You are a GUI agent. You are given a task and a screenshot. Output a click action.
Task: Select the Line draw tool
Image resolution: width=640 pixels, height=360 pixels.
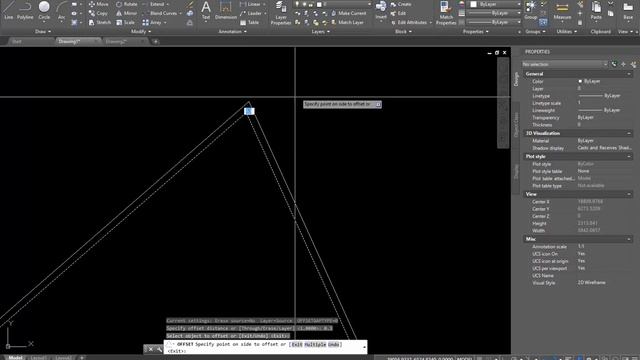8,10
